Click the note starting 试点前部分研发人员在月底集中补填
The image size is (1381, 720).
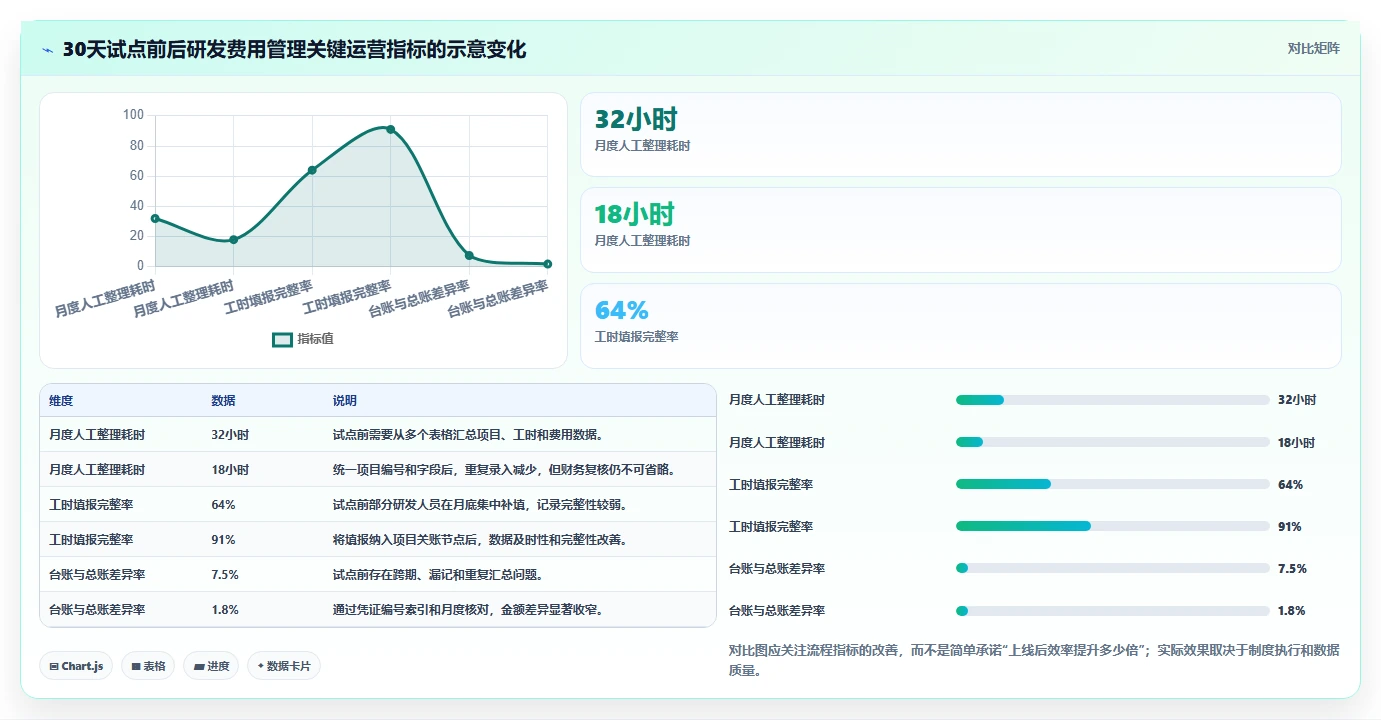tap(480, 505)
